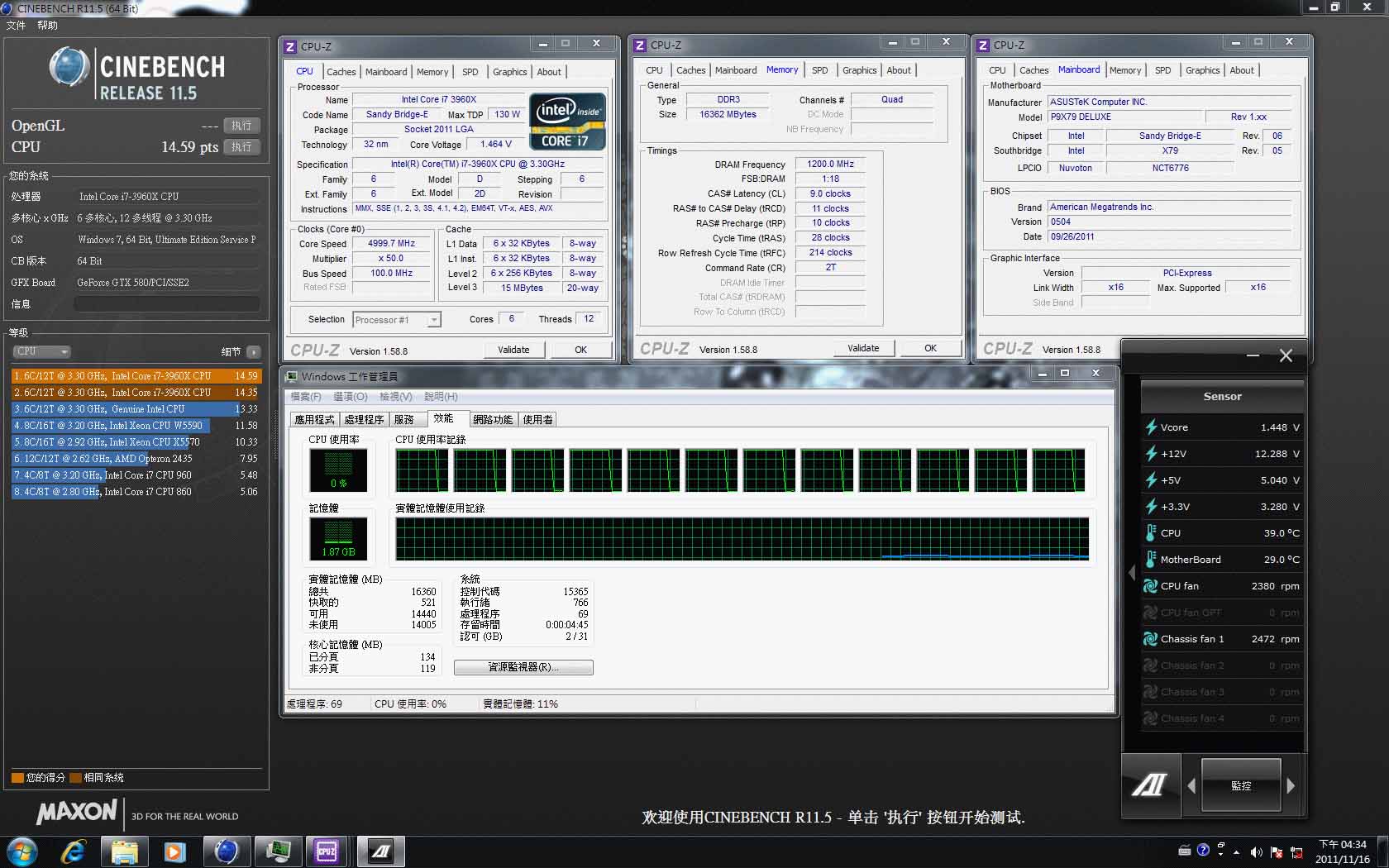Screen dimensions: 1389x868
Task: Click Validate in Memory CPU-Z window
Action: click(863, 348)
